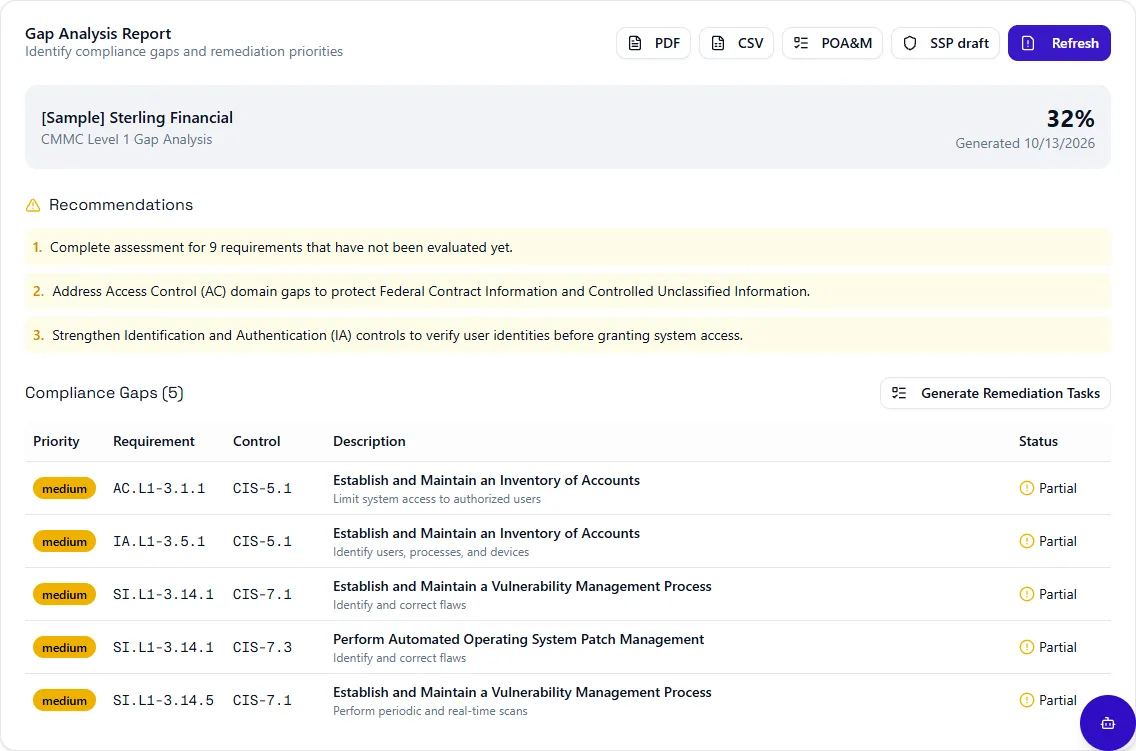Click the [Sample] Sterling Financial title
This screenshot has width=1136, height=751.
[x=137, y=118]
